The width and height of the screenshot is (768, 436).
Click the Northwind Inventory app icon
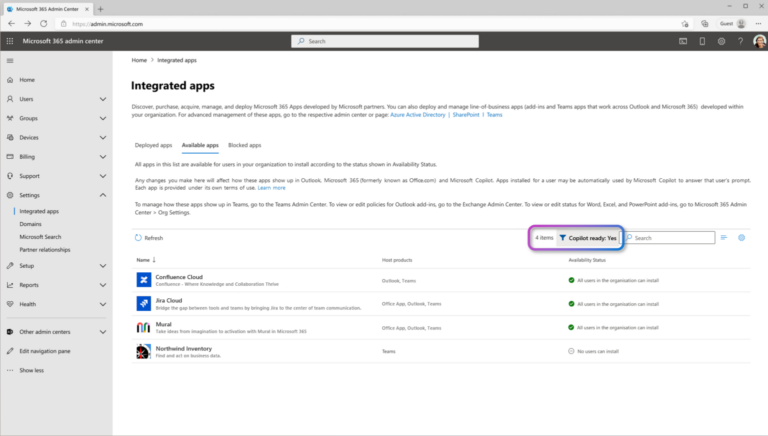(x=144, y=351)
